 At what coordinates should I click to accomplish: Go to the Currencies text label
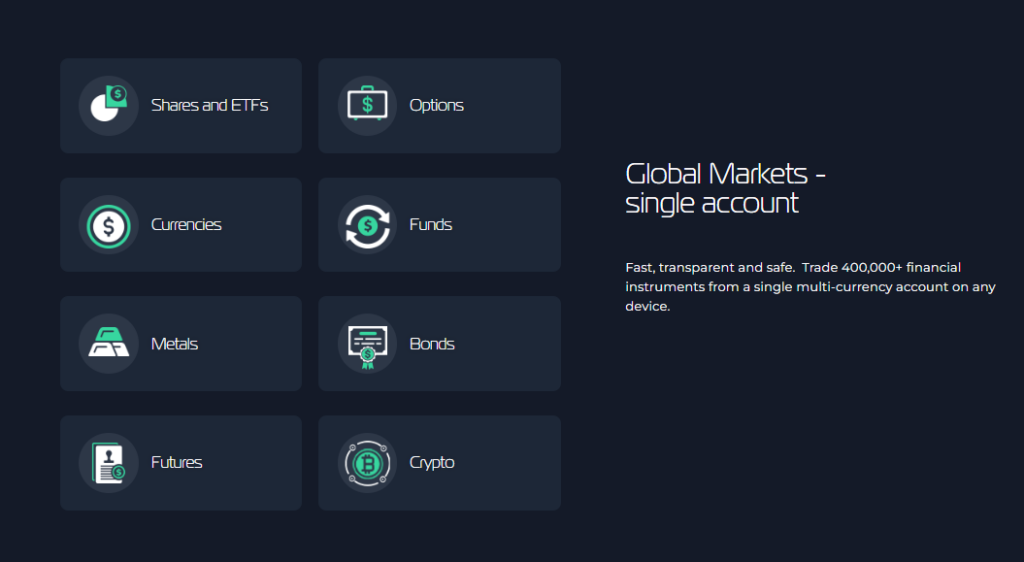pos(186,225)
